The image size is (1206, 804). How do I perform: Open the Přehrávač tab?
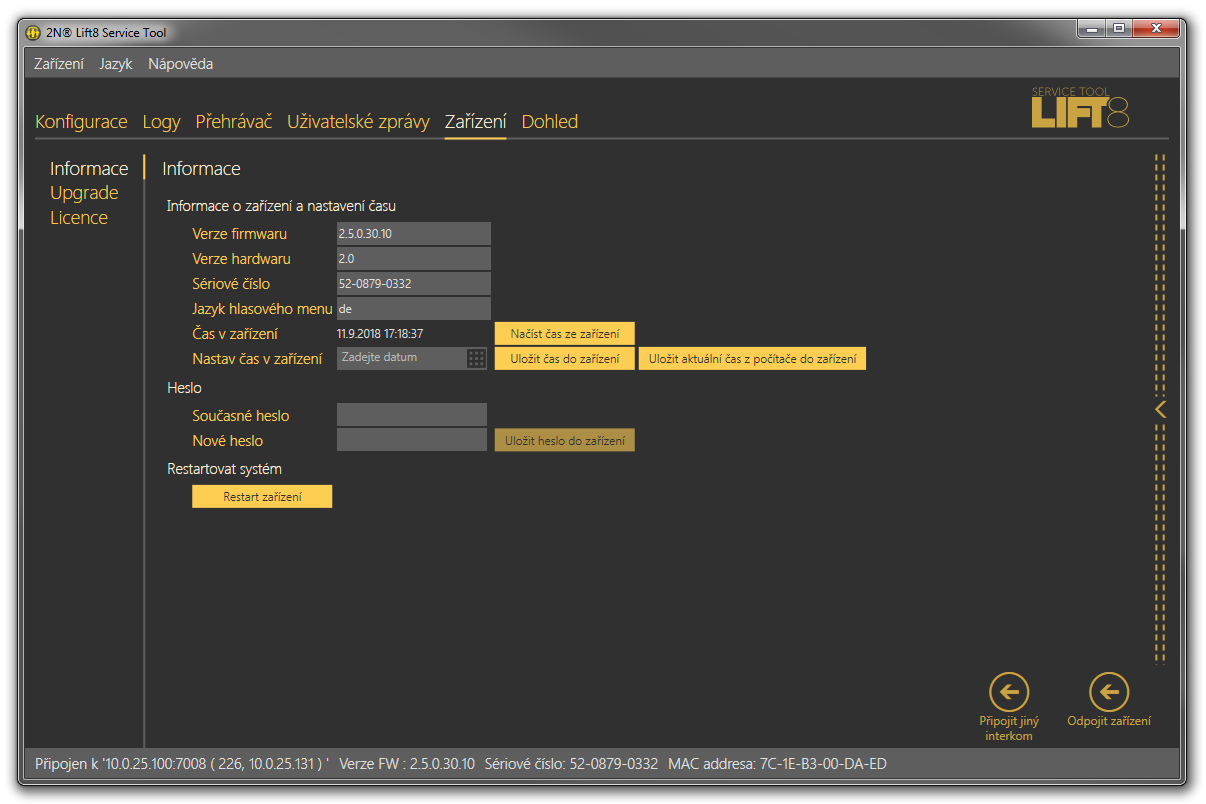[233, 122]
